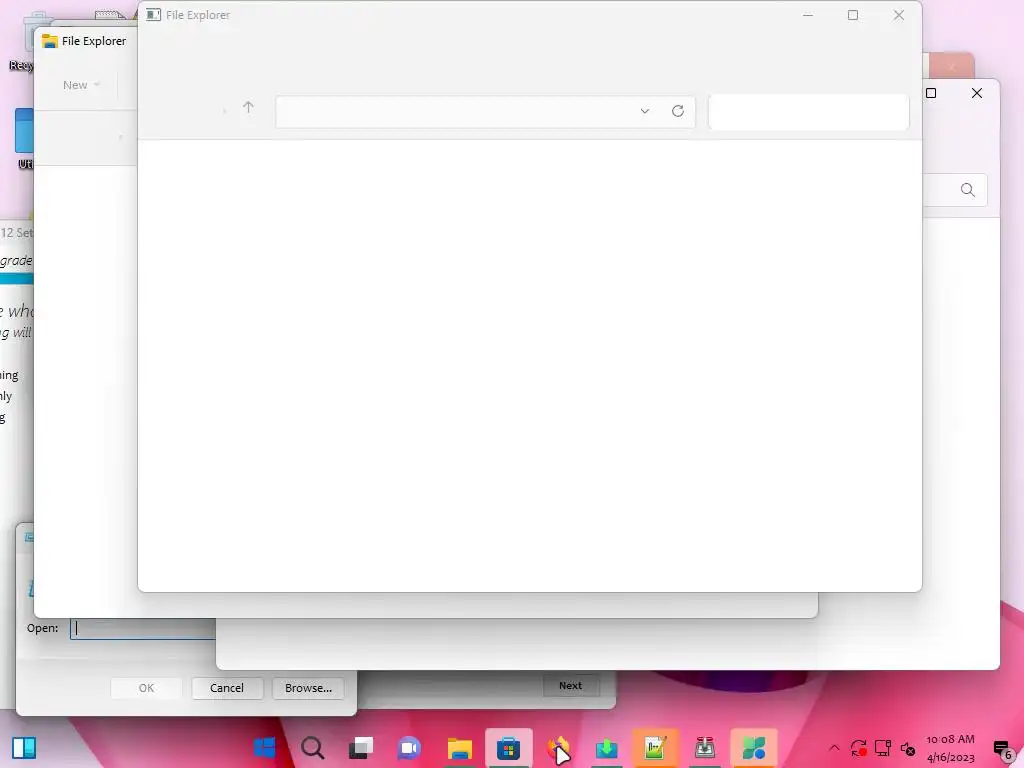Click the OK button in Run dialog
Screen dimensions: 1024x768
pos(146,688)
